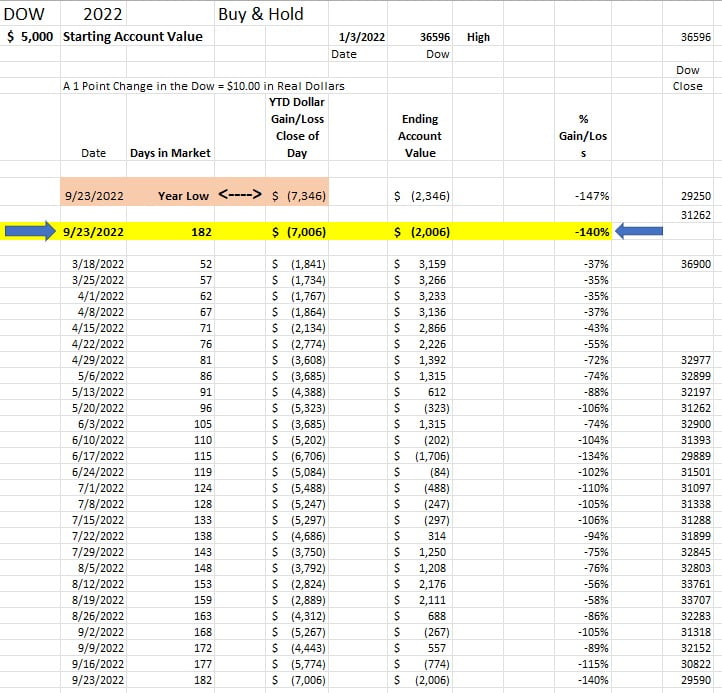722x693 pixels.
Task: Select the 'High' label cell
Action: (478, 37)
